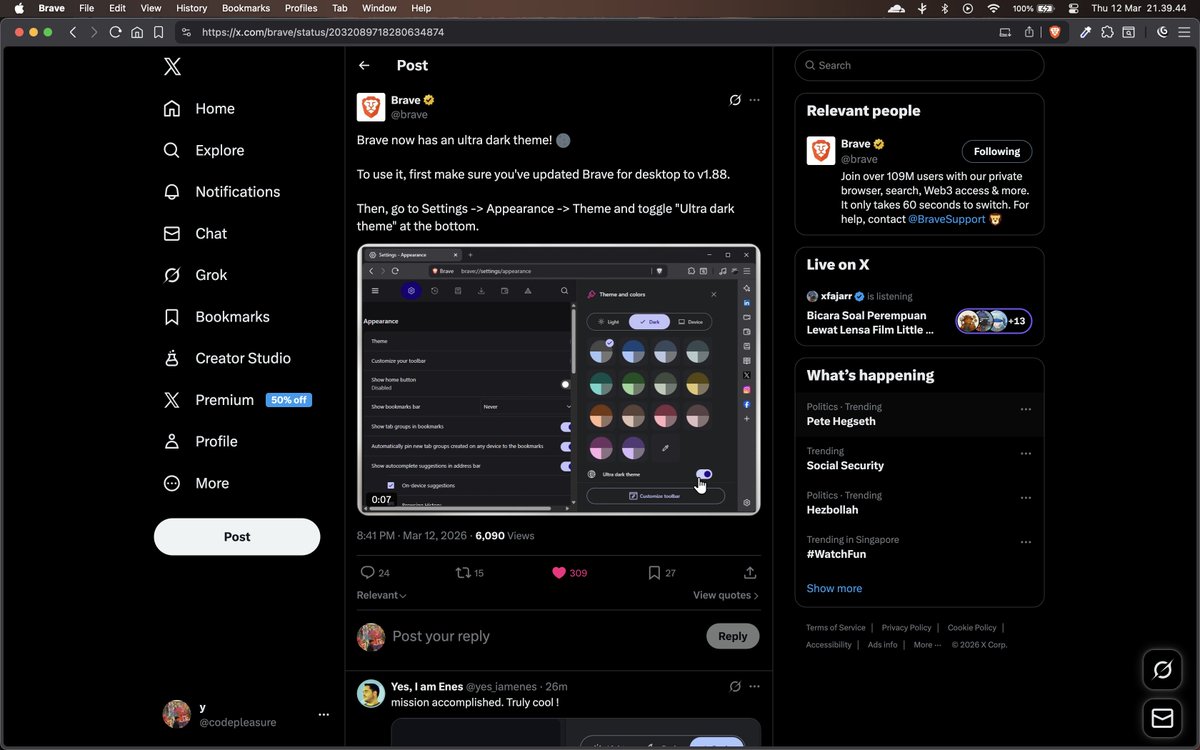Image resolution: width=1200 pixels, height=750 pixels.
Task: Open the Extensions puzzle icon
Action: point(1107,32)
